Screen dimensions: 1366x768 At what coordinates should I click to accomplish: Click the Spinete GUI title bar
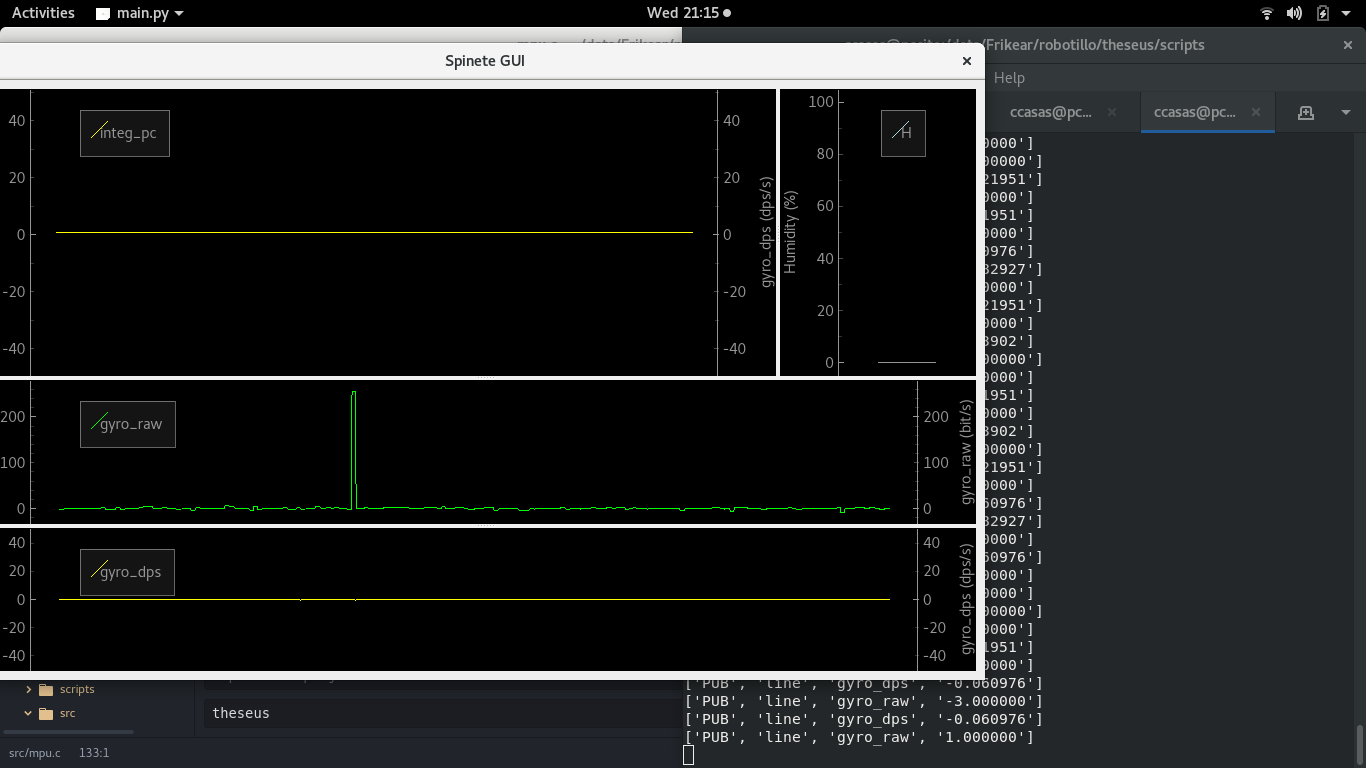(x=485, y=61)
